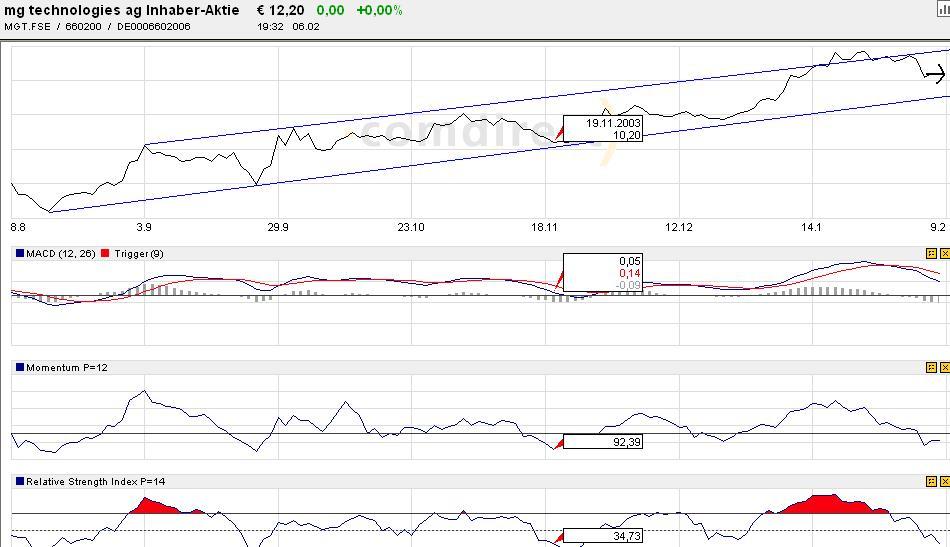Click the price € 12,20
This screenshot has height=547, width=950.
[x=281, y=10]
